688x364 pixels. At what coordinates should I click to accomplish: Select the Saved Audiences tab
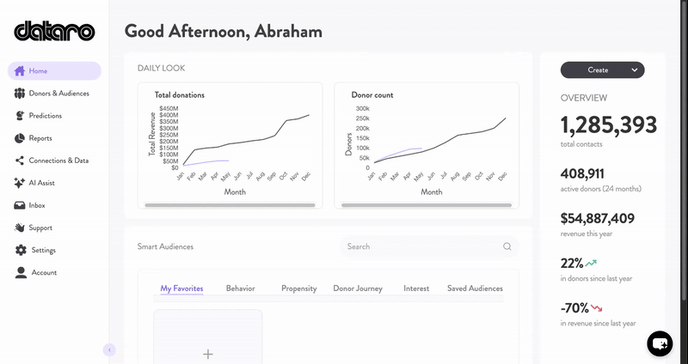pyautogui.click(x=475, y=289)
